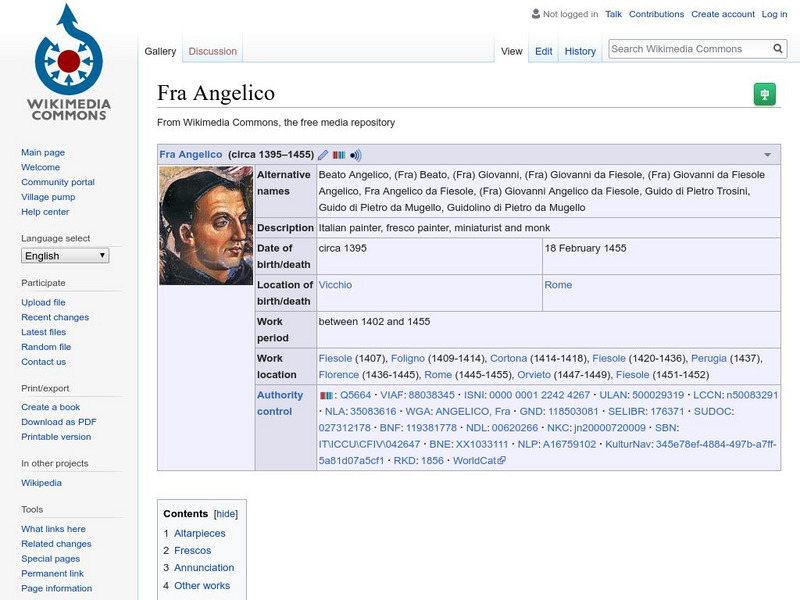Copy the Permanent link
Viewport: 800px width, 600px height.
(53, 573)
